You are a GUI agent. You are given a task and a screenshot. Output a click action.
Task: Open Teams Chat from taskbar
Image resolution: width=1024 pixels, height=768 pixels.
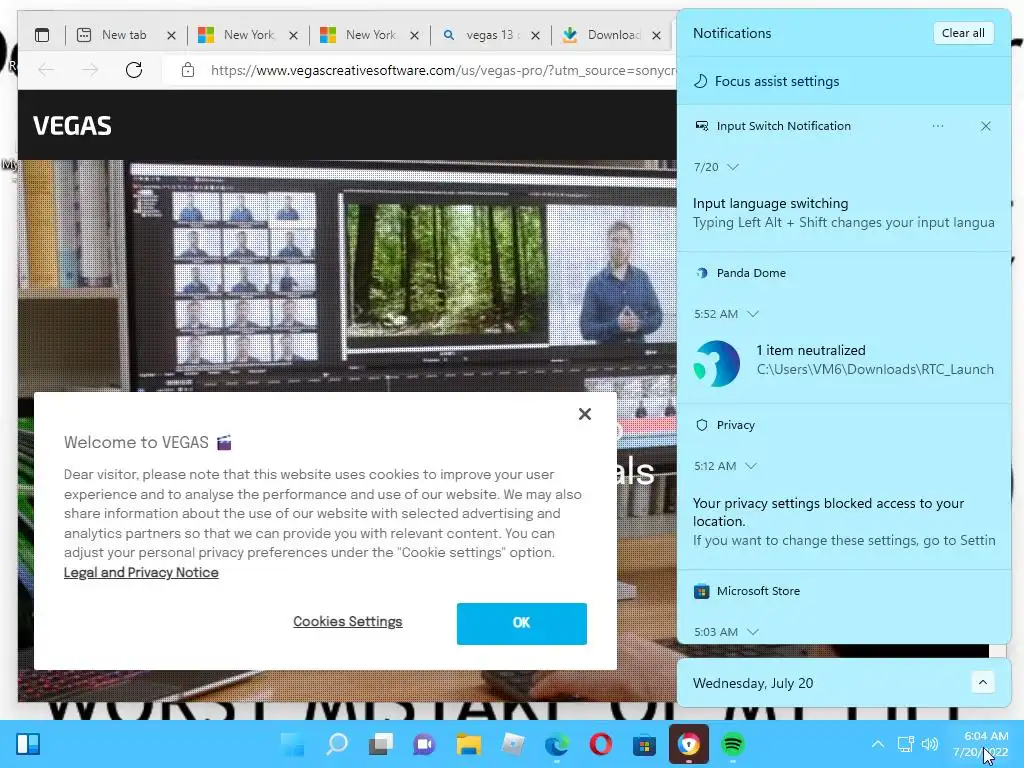click(x=424, y=744)
